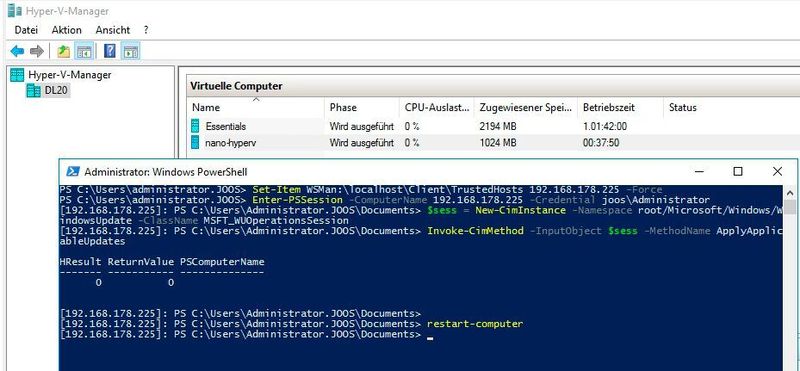The image size is (800, 371).
Task: Maximize the PowerShell window
Action: tap(738, 171)
